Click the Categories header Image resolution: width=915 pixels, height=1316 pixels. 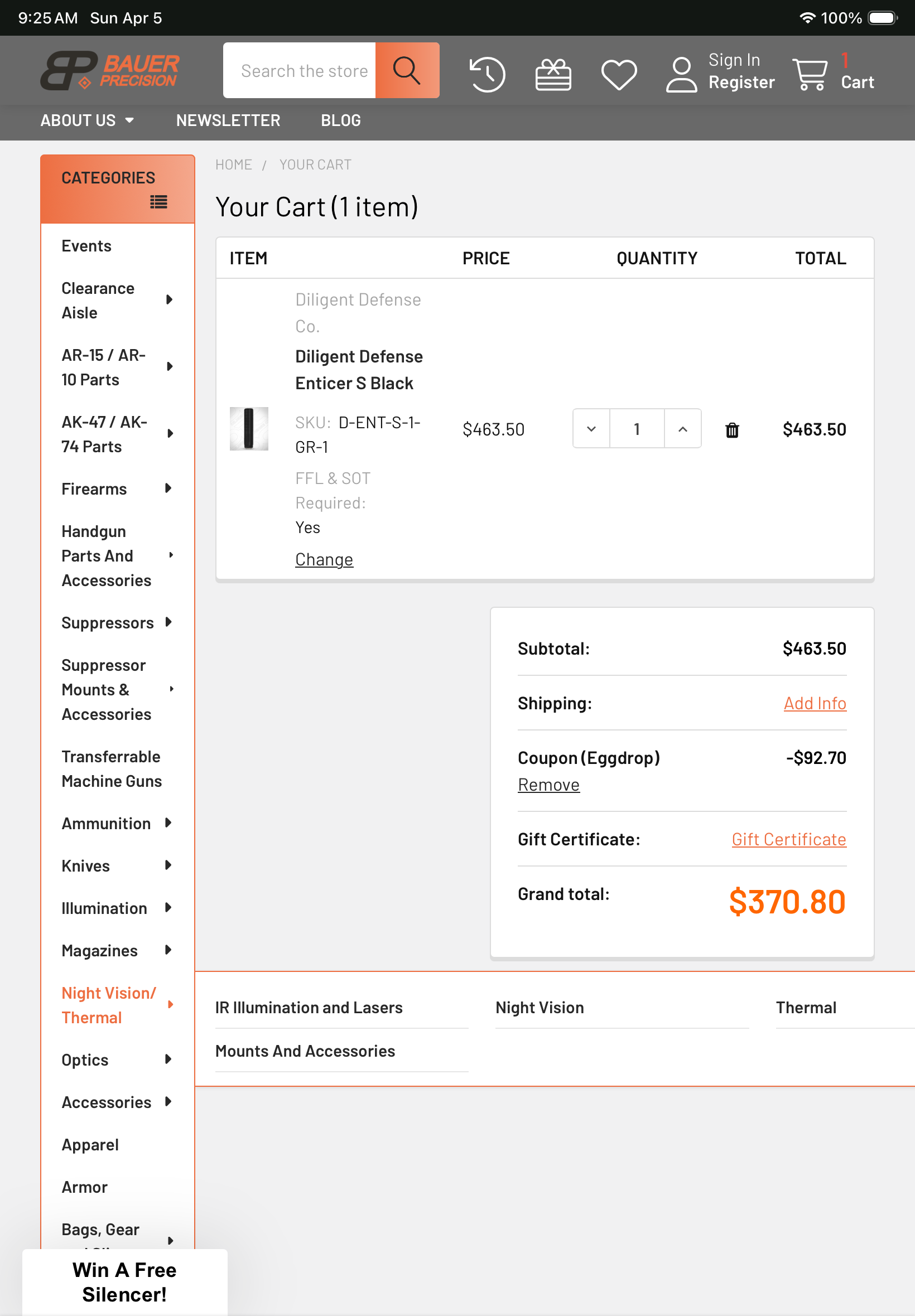click(118, 189)
